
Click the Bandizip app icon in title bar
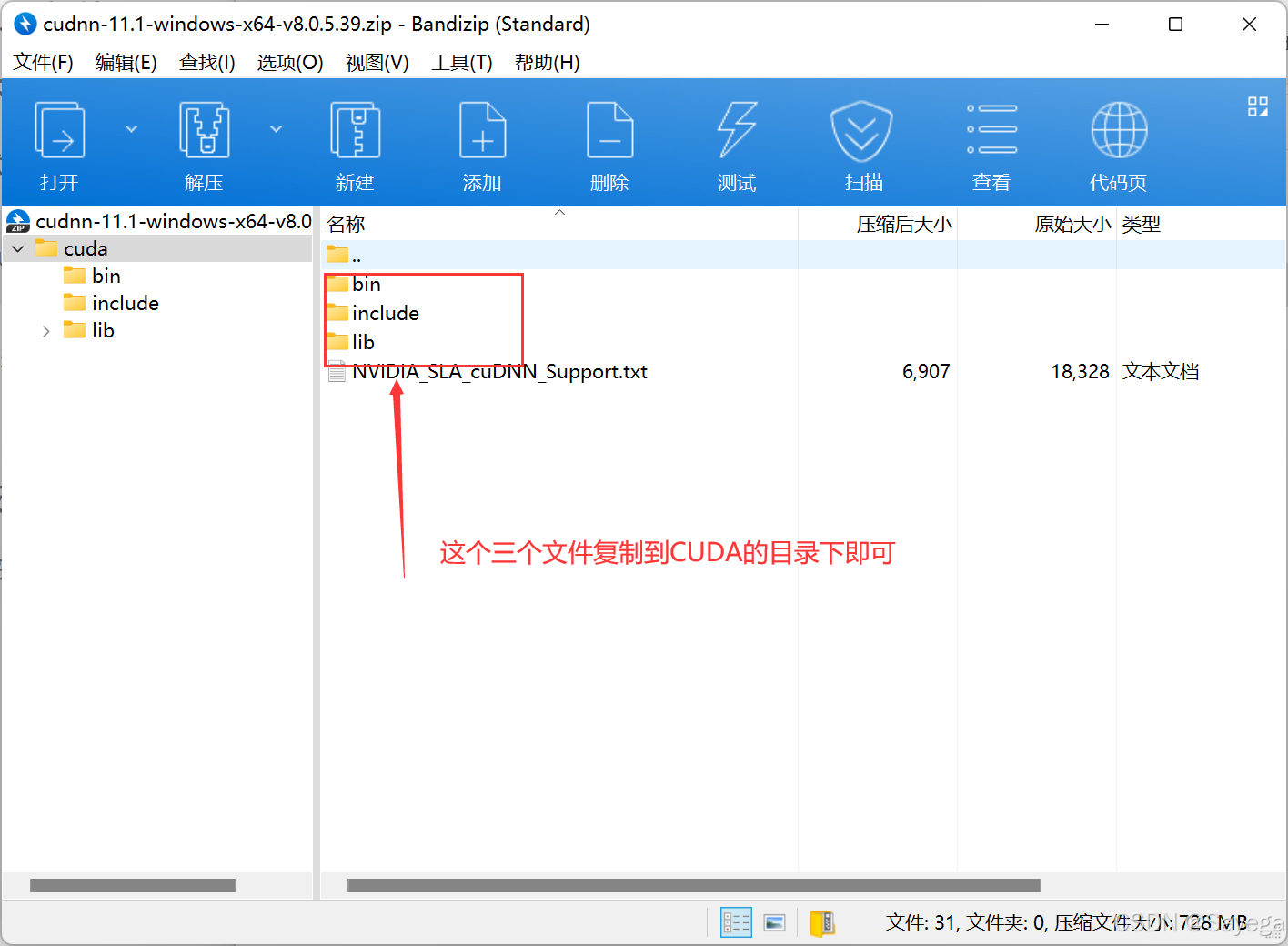[25, 24]
